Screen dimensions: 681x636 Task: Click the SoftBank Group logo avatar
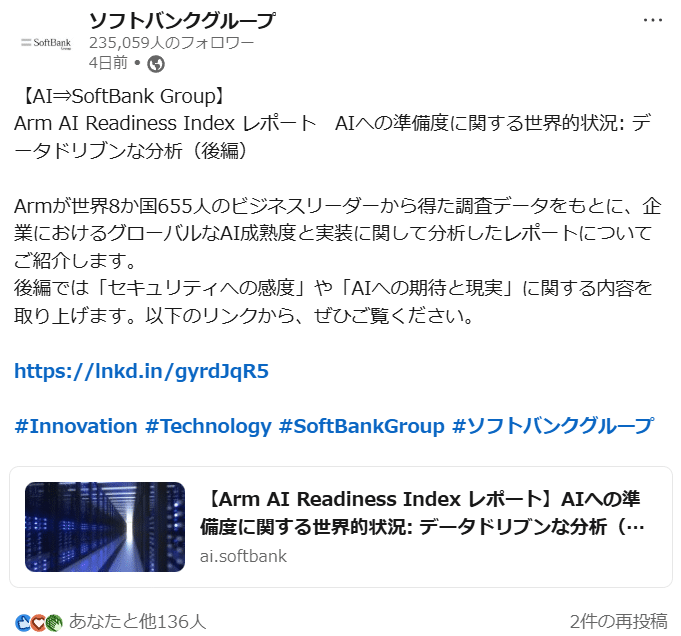coord(46,43)
